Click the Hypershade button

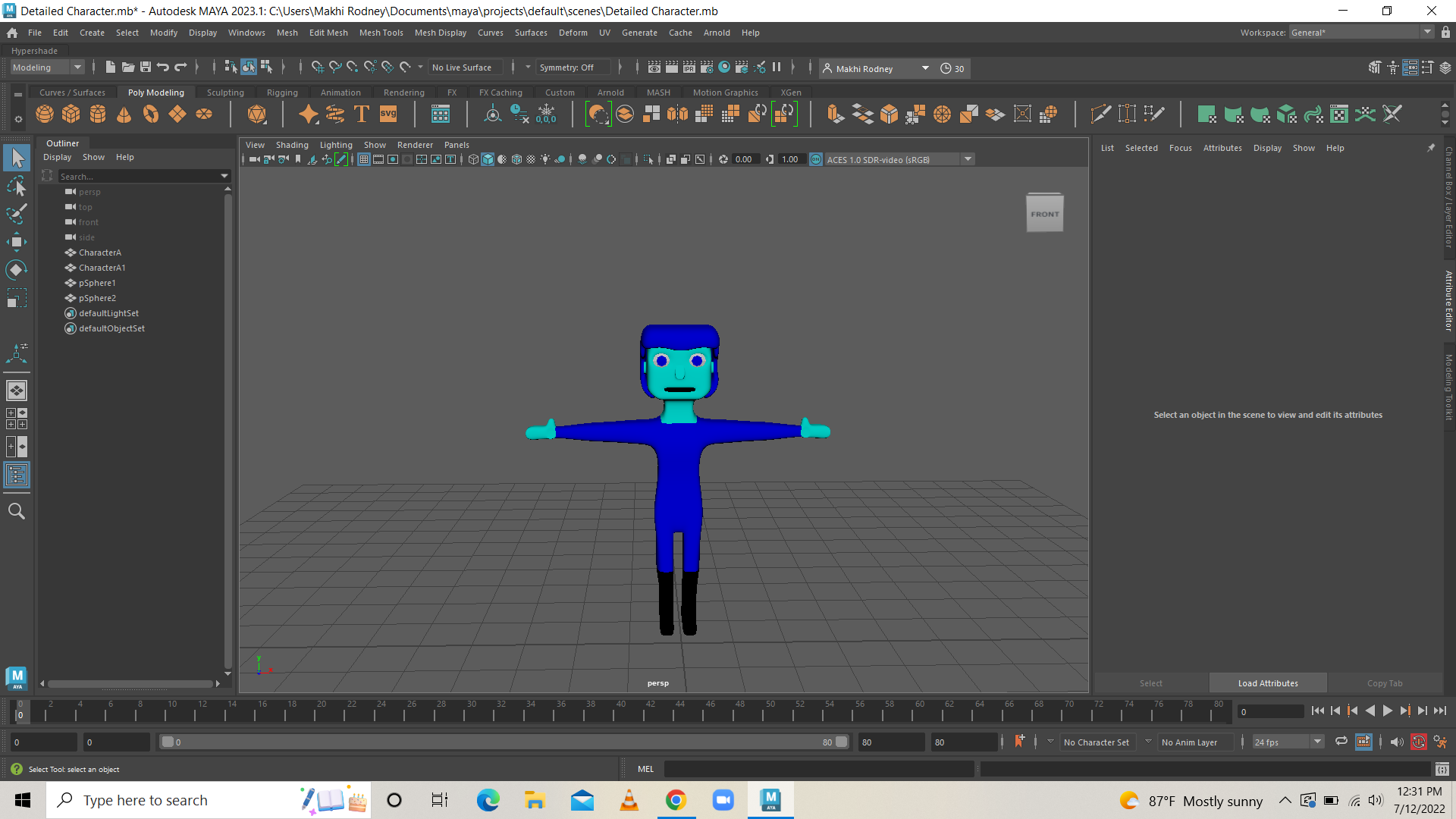click(34, 51)
